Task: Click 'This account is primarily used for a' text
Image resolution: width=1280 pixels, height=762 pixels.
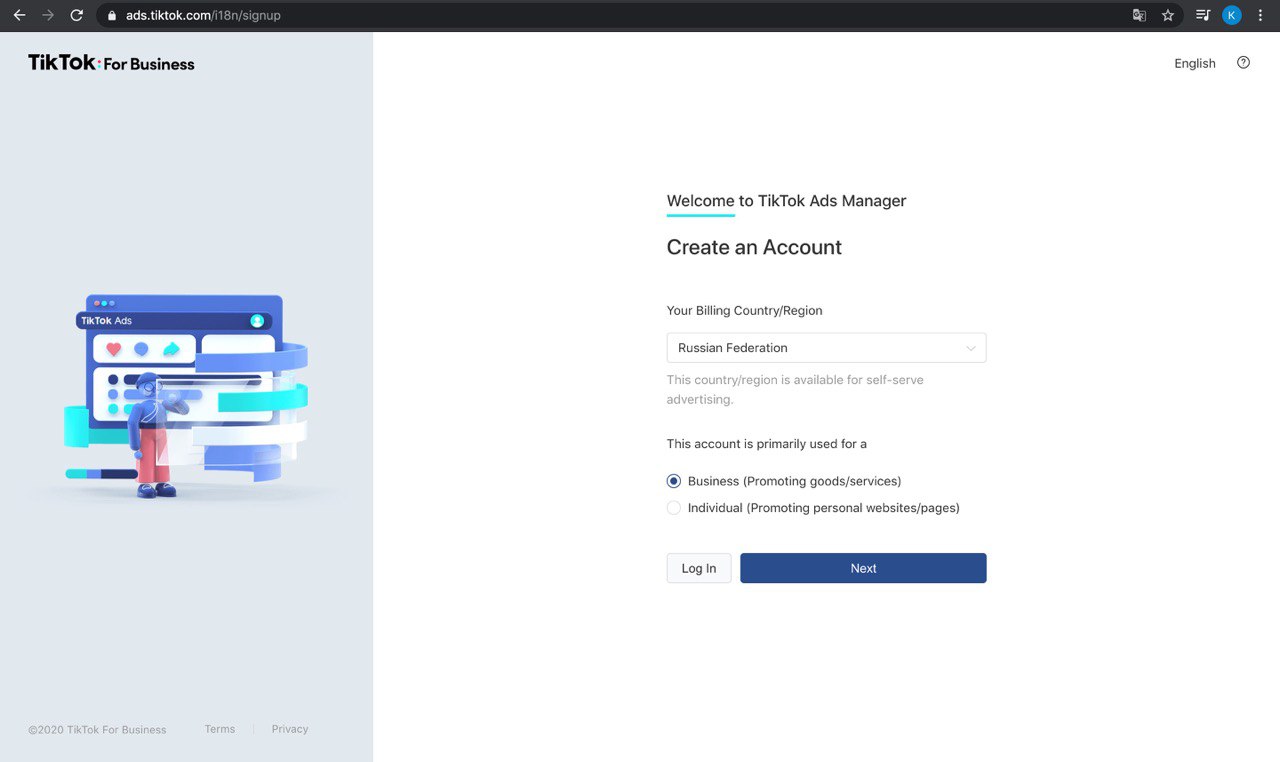Action: (x=767, y=444)
